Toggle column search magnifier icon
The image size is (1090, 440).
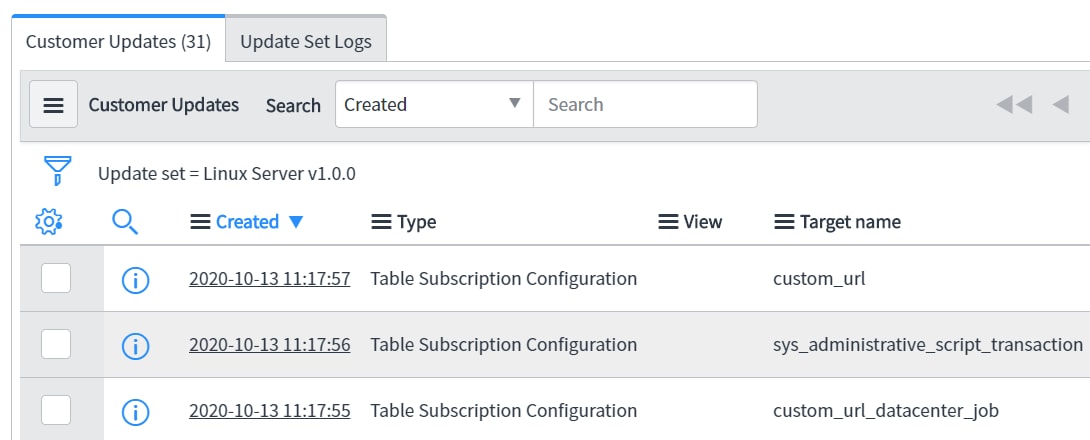point(125,222)
